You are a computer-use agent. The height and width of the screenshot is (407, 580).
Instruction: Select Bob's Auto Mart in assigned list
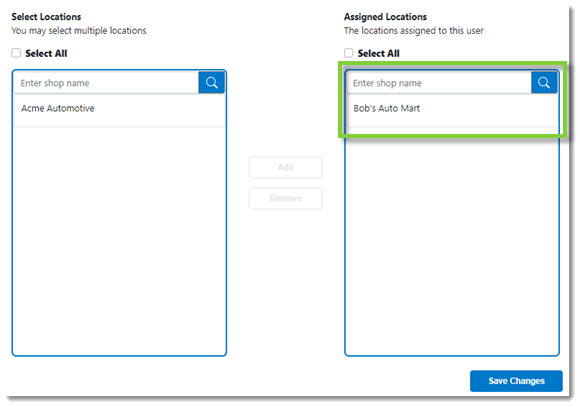(x=452, y=109)
